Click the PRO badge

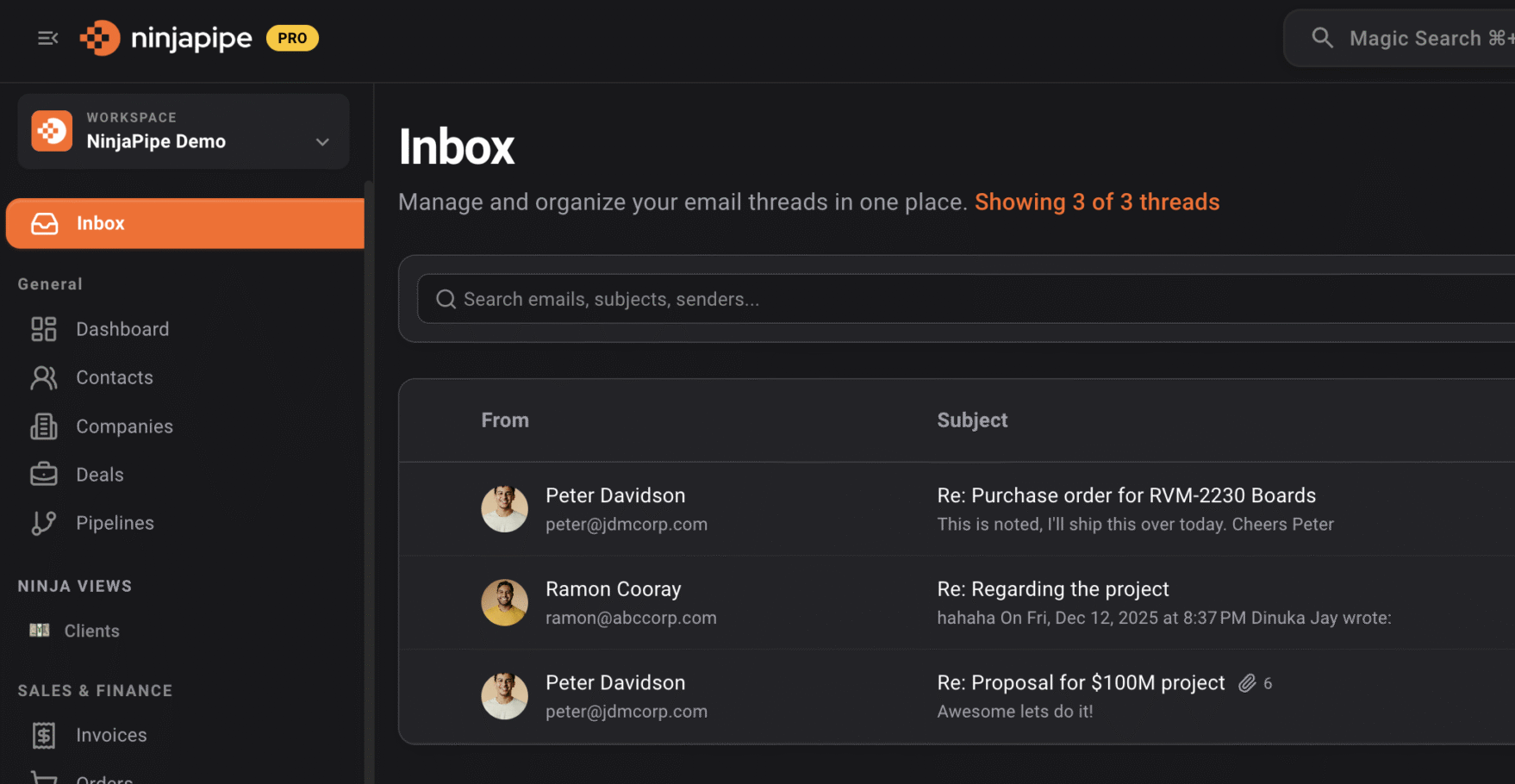292,38
